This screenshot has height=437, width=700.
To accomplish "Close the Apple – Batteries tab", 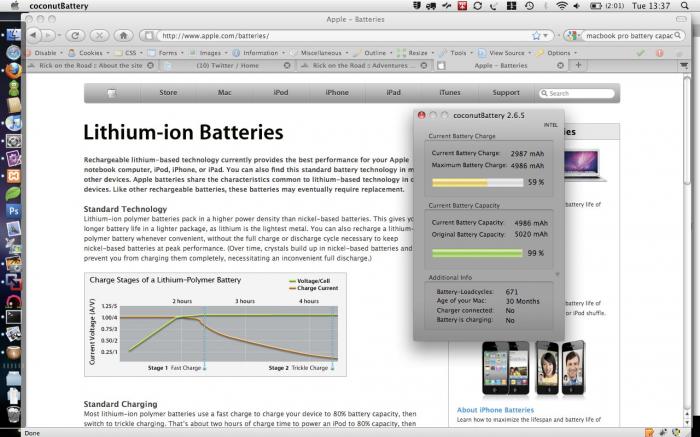I will tap(560, 65).
